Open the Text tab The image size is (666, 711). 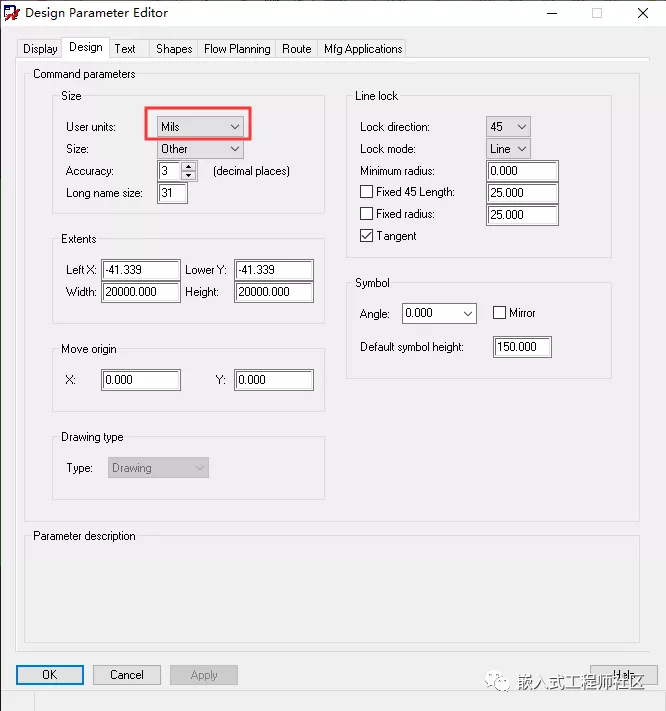click(x=125, y=49)
